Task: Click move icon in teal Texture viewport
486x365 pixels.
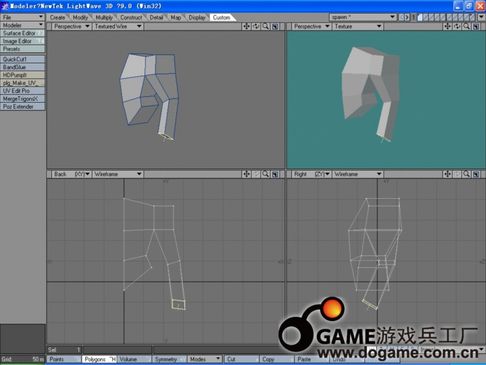Action: pos(448,26)
